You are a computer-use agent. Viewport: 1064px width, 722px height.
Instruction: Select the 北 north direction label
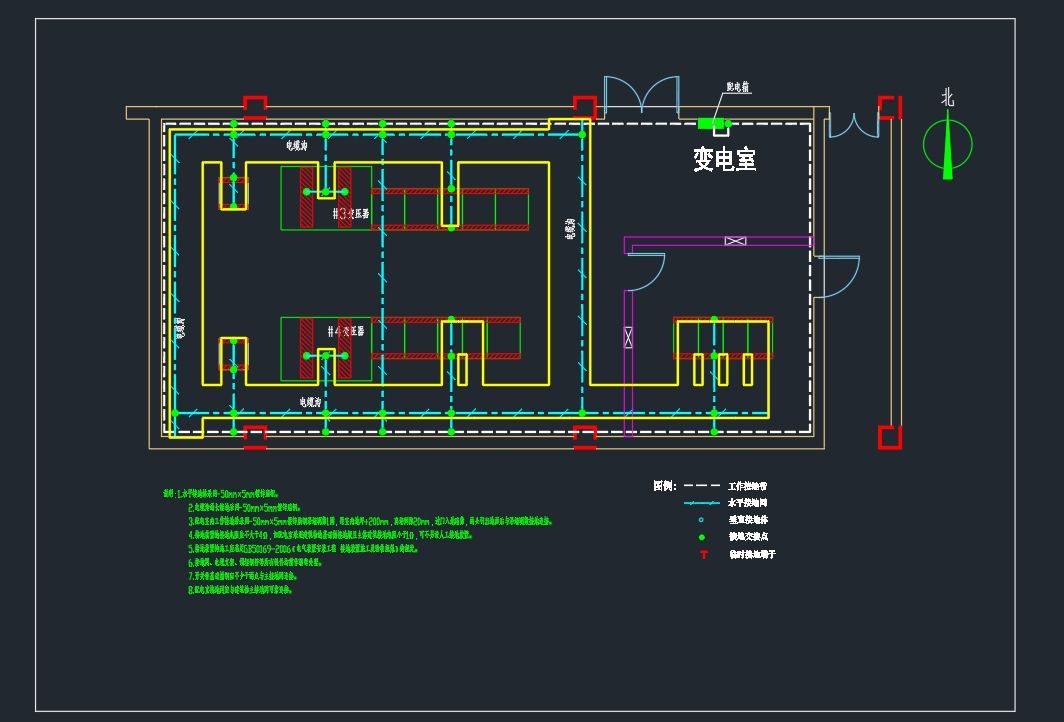(947, 98)
